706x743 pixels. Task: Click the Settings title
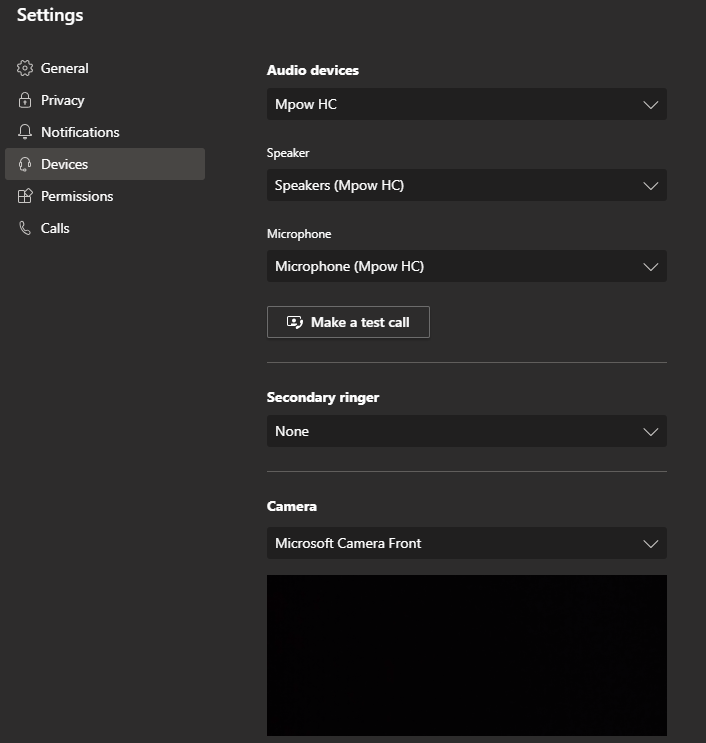click(x=50, y=15)
